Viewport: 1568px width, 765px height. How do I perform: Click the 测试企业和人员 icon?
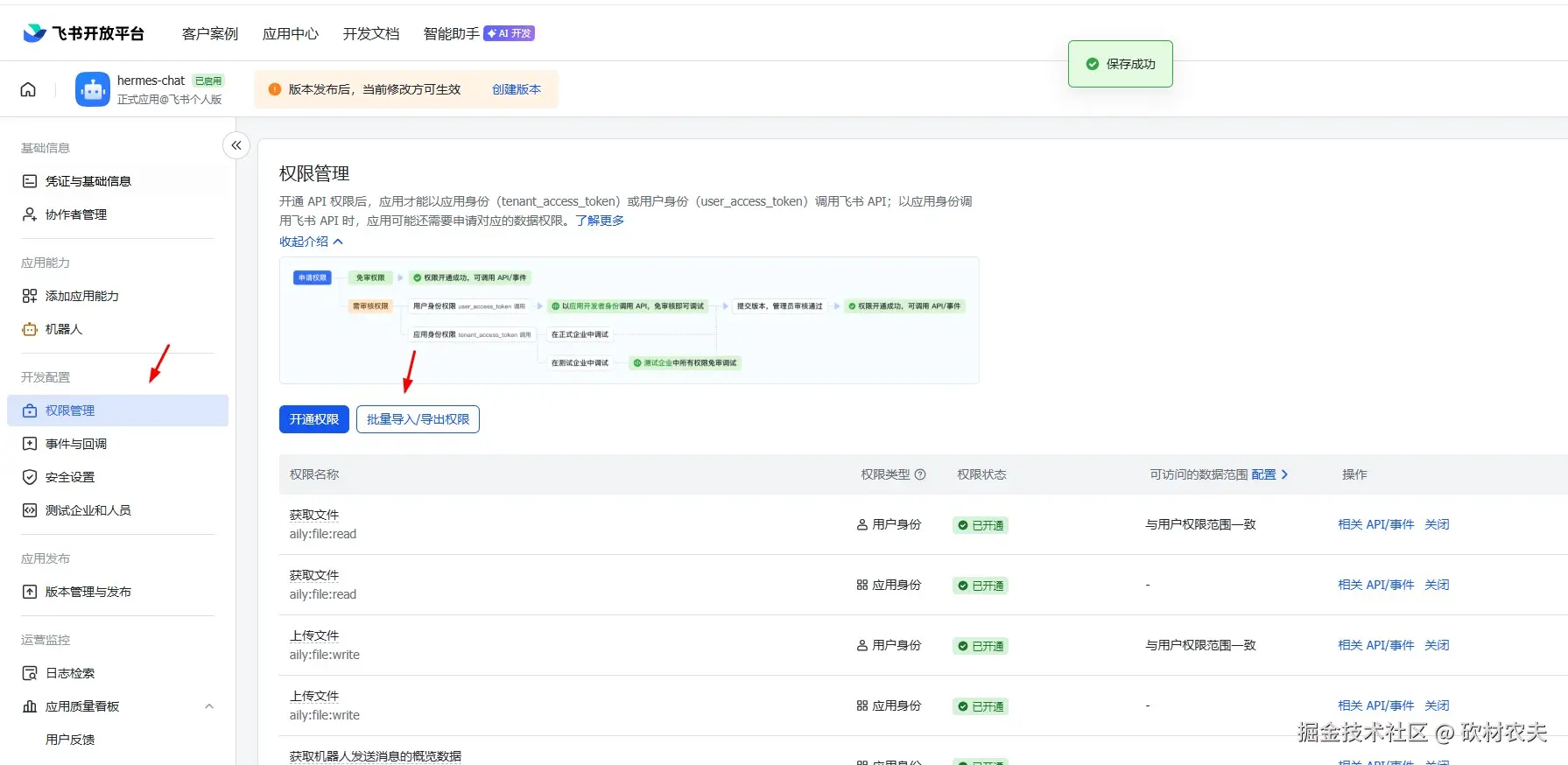click(x=30, y=510)
